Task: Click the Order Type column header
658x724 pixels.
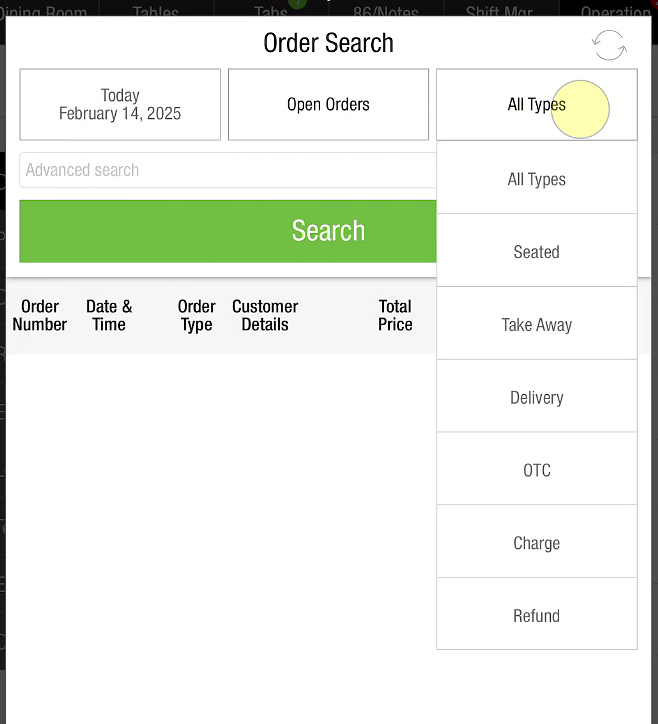Action: 196,315
